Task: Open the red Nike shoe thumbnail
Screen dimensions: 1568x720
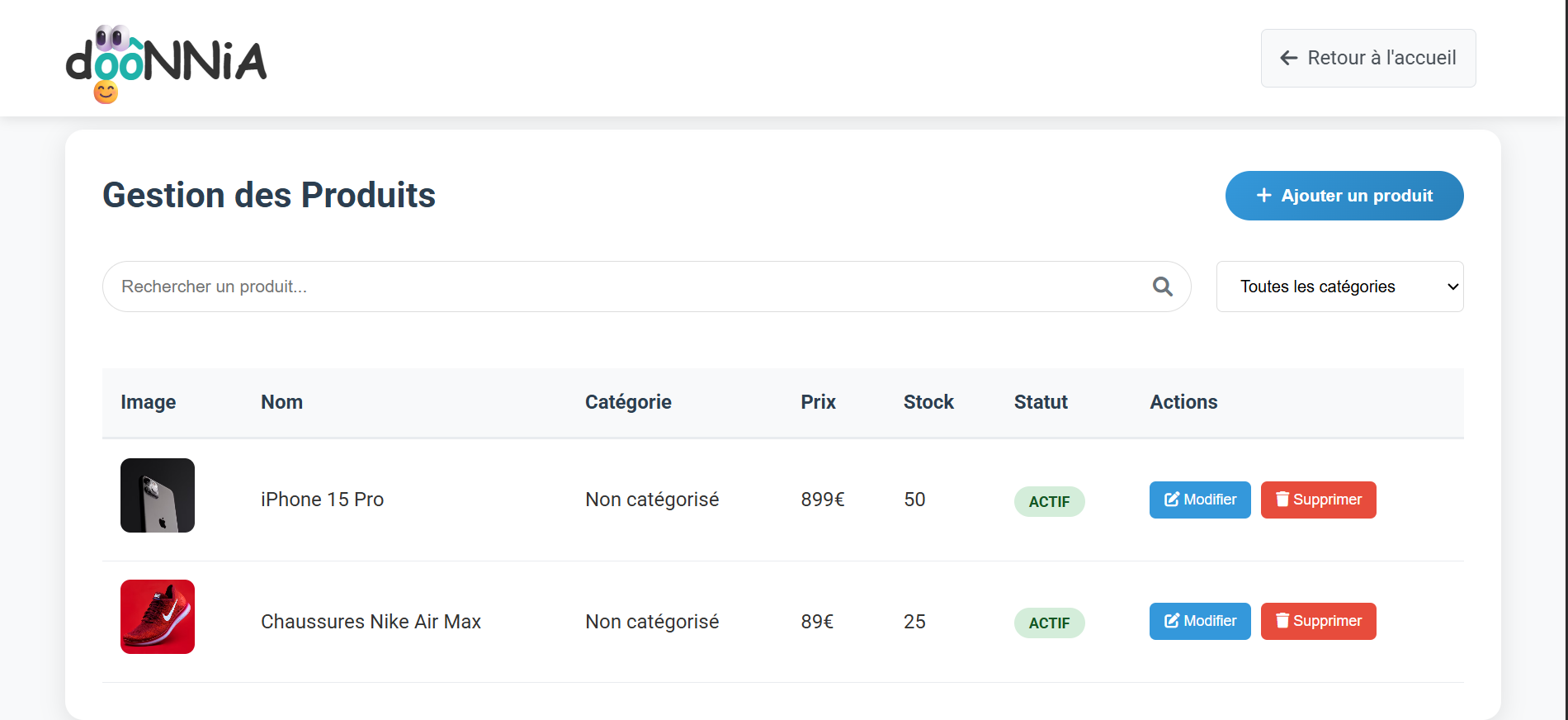Action: click(158, 617)
